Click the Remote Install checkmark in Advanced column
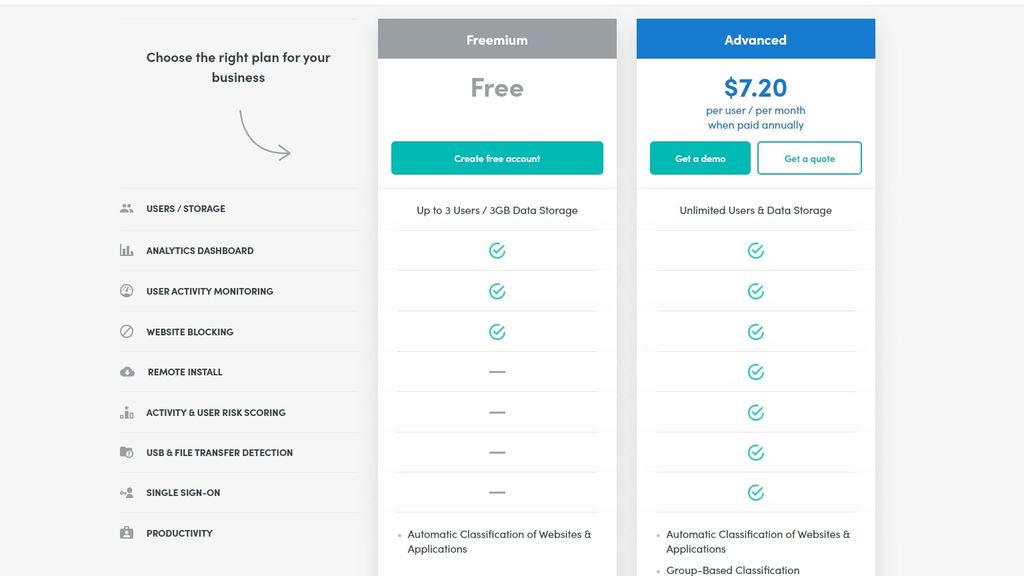 coord(755,371)
